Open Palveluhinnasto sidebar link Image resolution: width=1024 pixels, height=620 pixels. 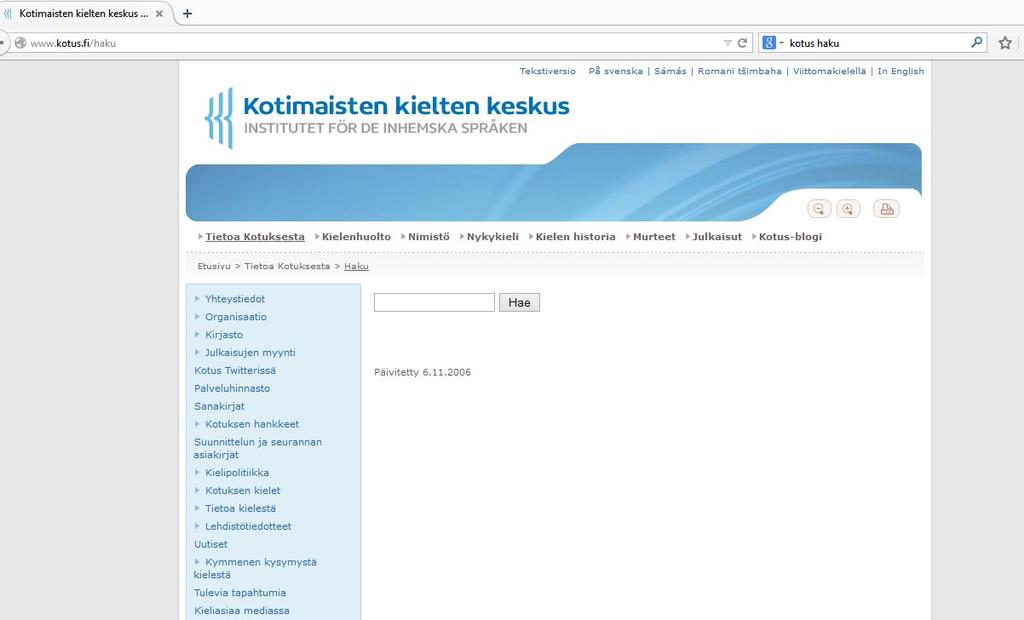232,388
